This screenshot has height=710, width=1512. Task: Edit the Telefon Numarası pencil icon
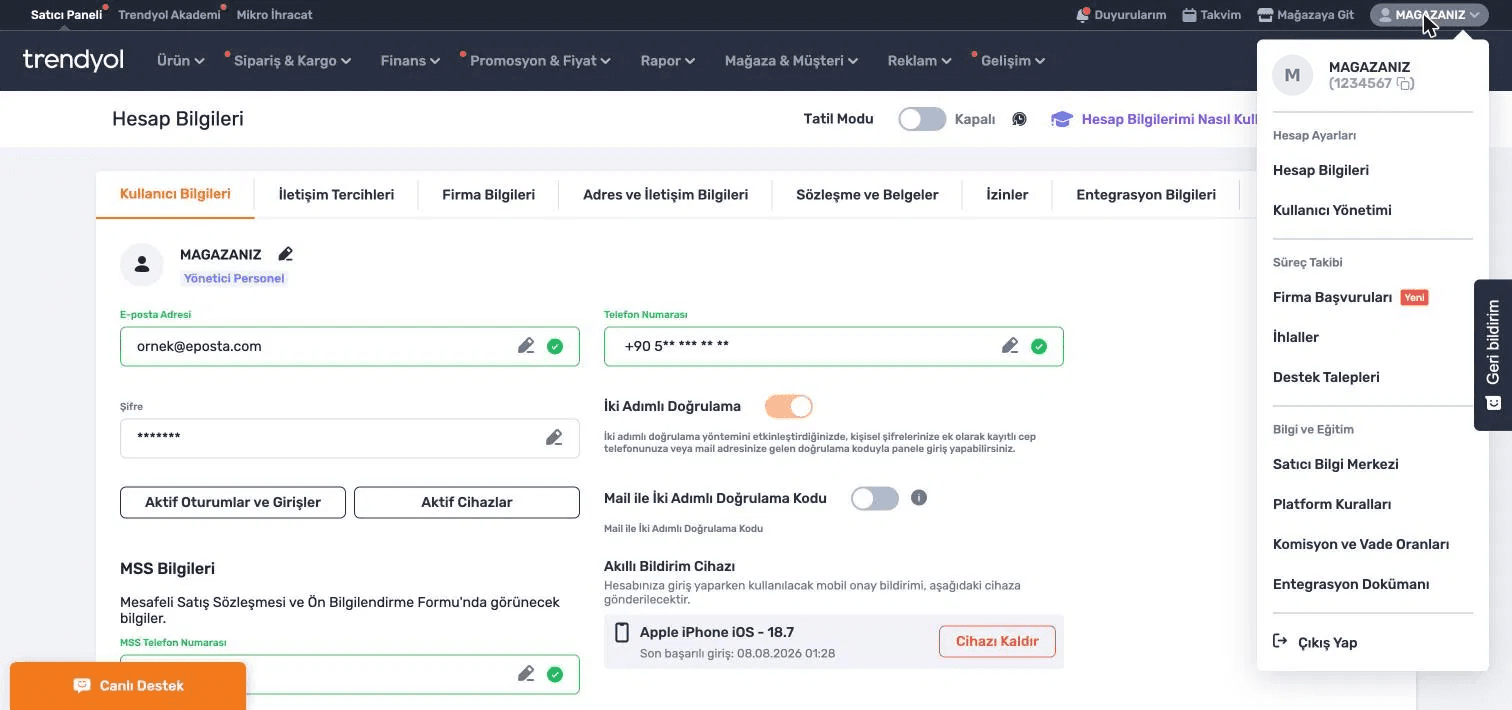(x=1010, y=346)
